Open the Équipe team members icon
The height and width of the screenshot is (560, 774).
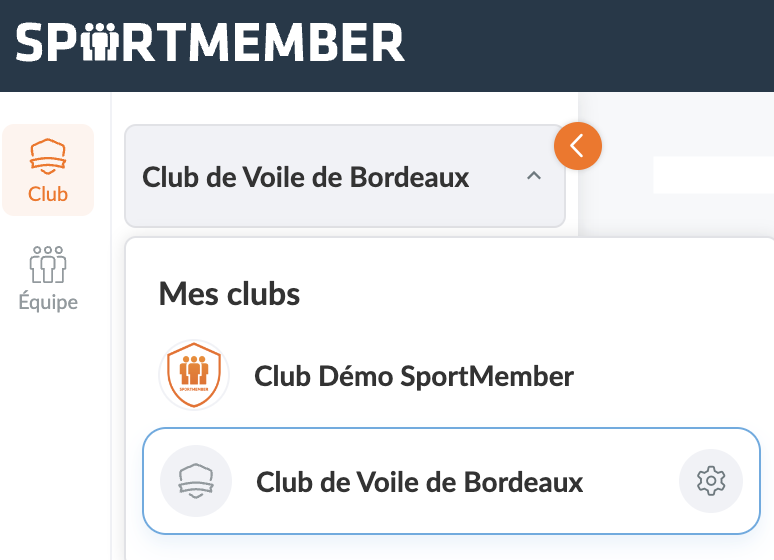[x=48, y=264]
